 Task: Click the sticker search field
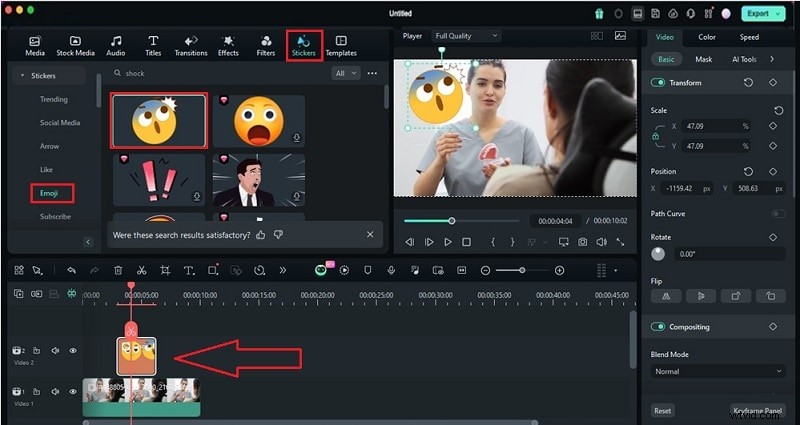pos(219,73)
